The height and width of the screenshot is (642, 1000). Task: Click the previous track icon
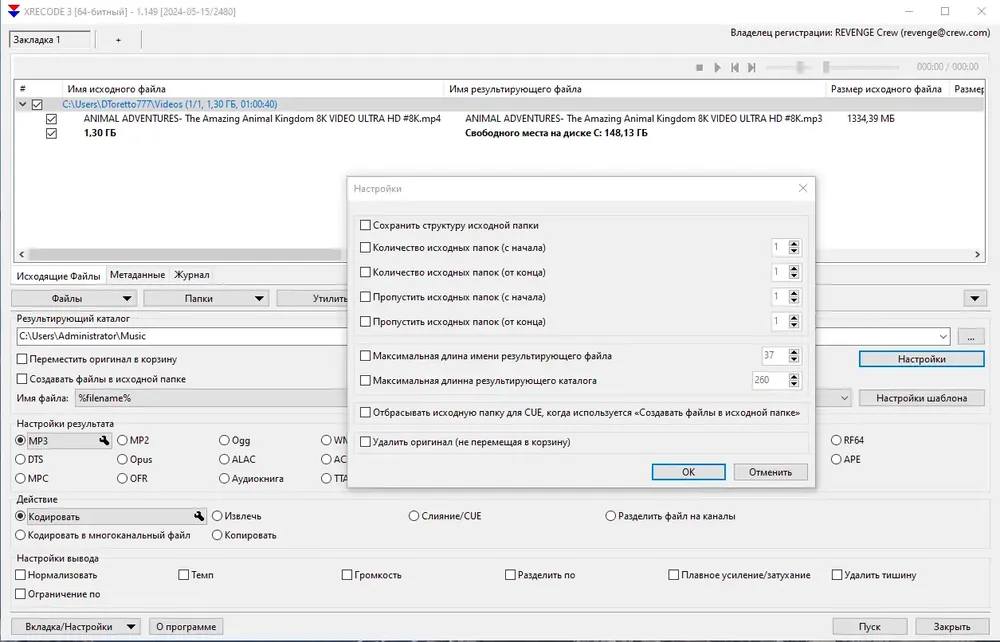click(735, 67)
